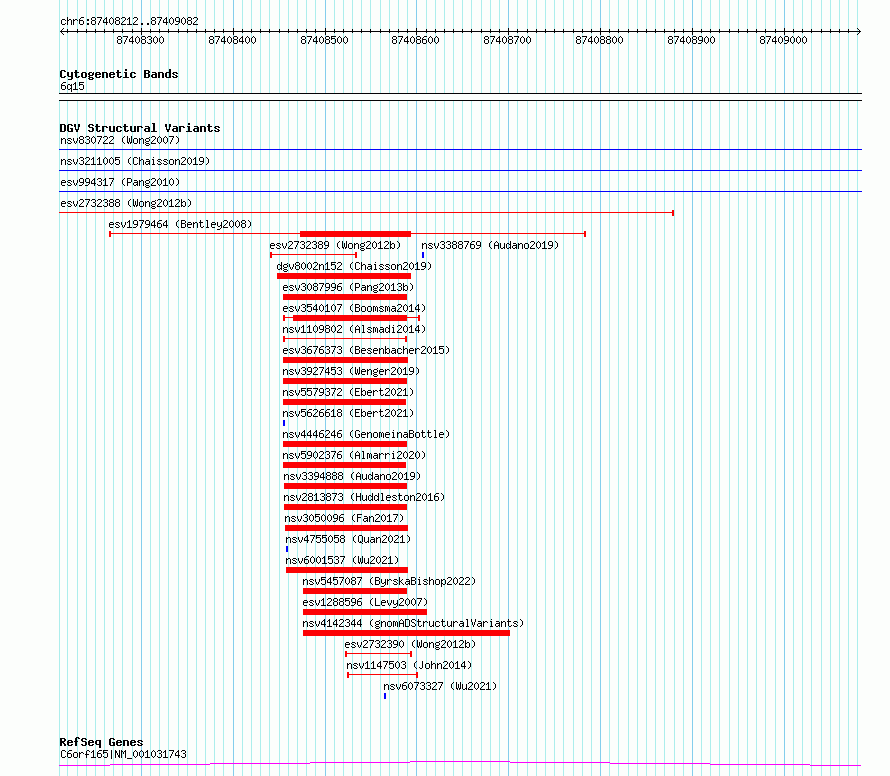The image size is (890, 776).
Task: Open nsv3211005 (Chaisson2019) variant
Action: coord(135,161)
